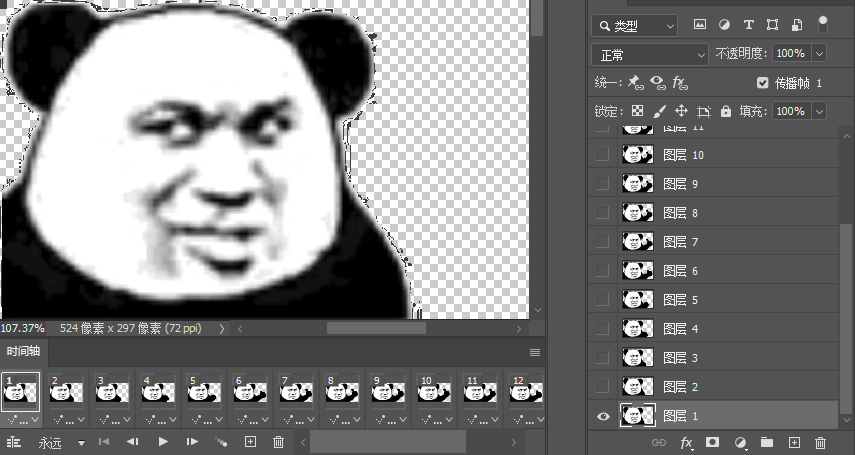
Task: Show 图层 5 visibility box
Action: (x=602, y=300)
